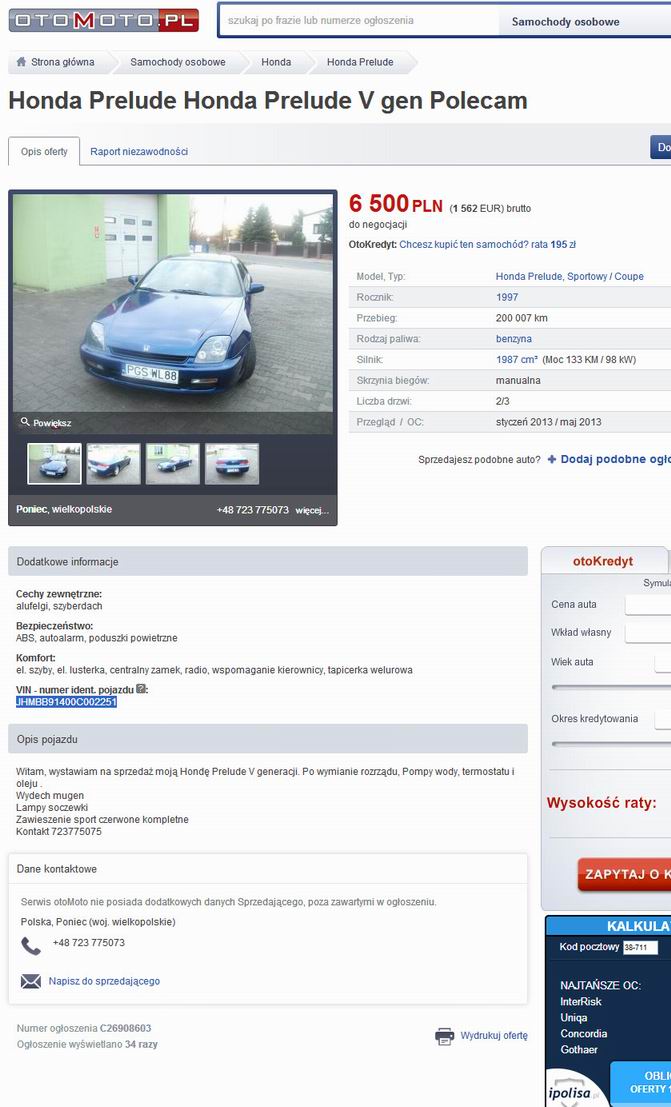Click the home icon in breadcrumb
This screenshot has width=671, height=1107.
point(21,61)
